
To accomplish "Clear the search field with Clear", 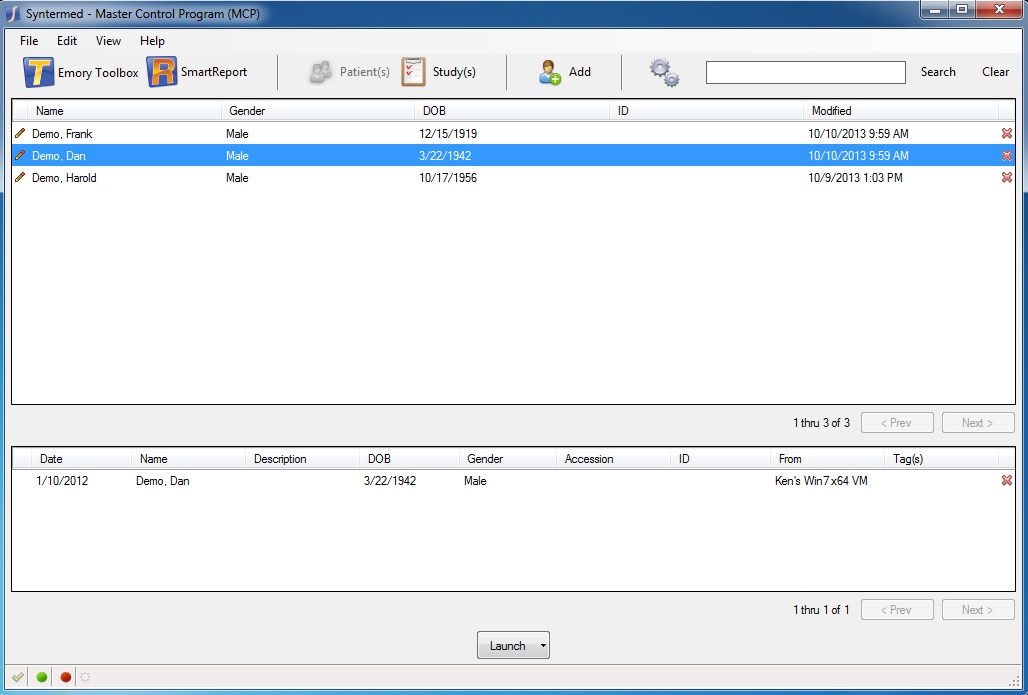I will tap(995, 72).
